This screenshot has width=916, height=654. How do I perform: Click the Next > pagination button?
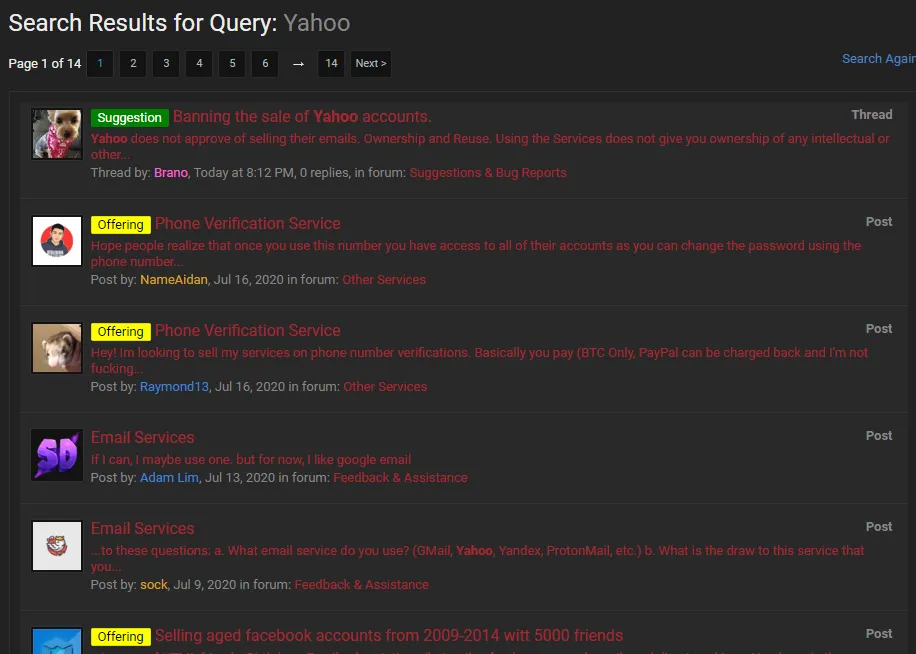coord(371,64)
